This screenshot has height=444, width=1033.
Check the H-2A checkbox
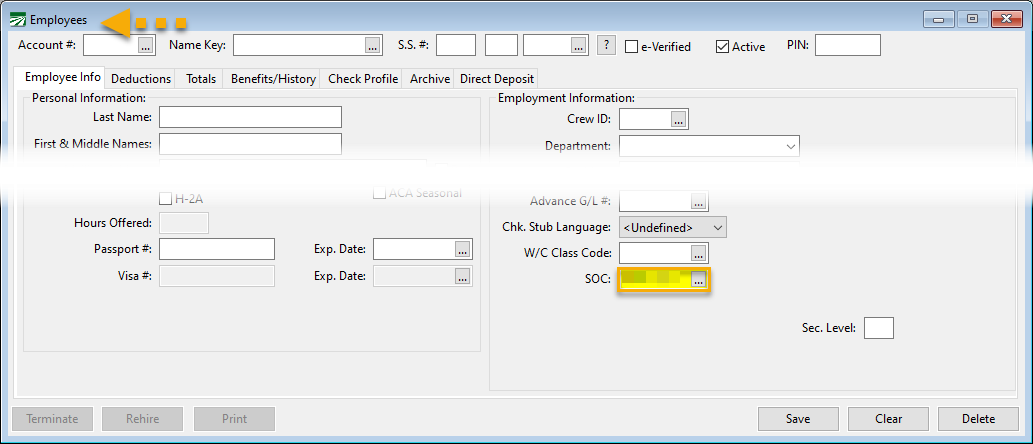pos(166,199)
